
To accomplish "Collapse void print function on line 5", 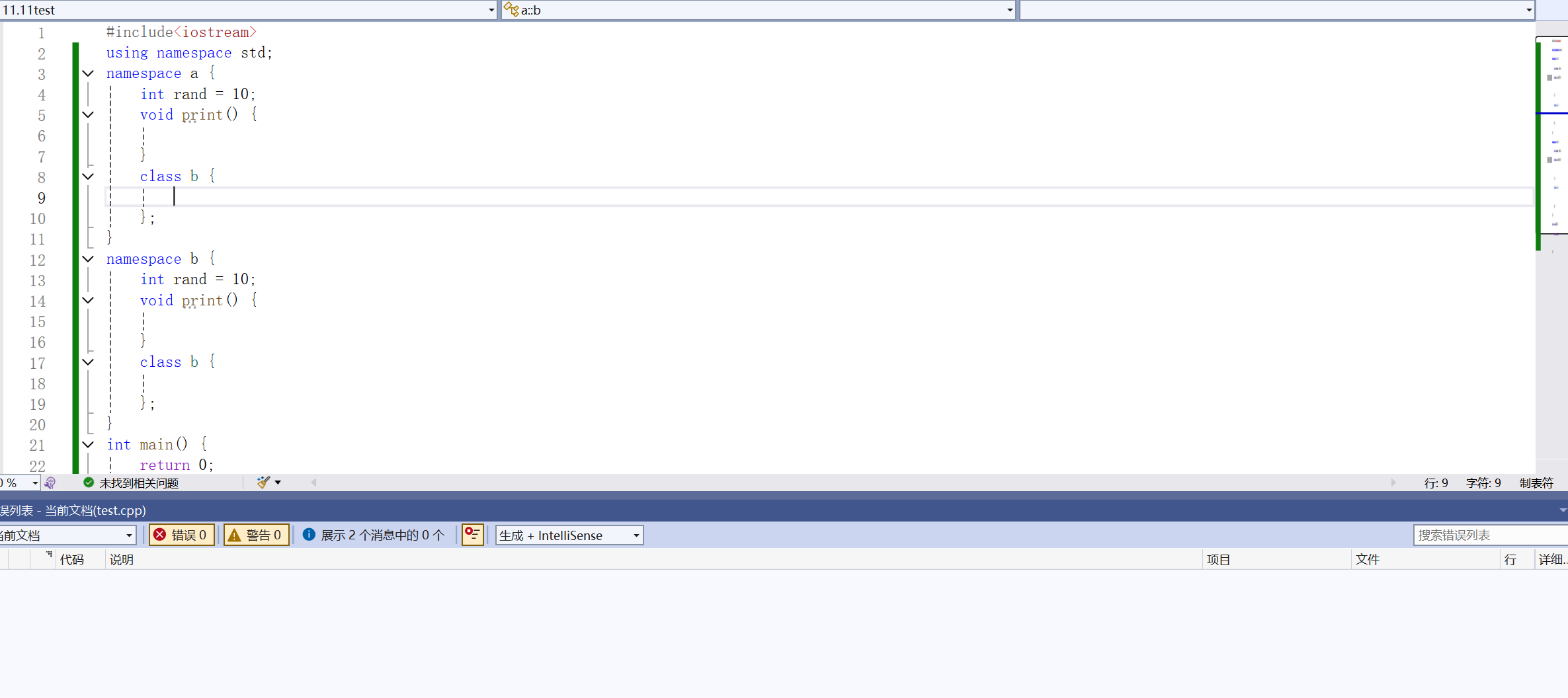I will pyautogui.click(x=88, y=114).
